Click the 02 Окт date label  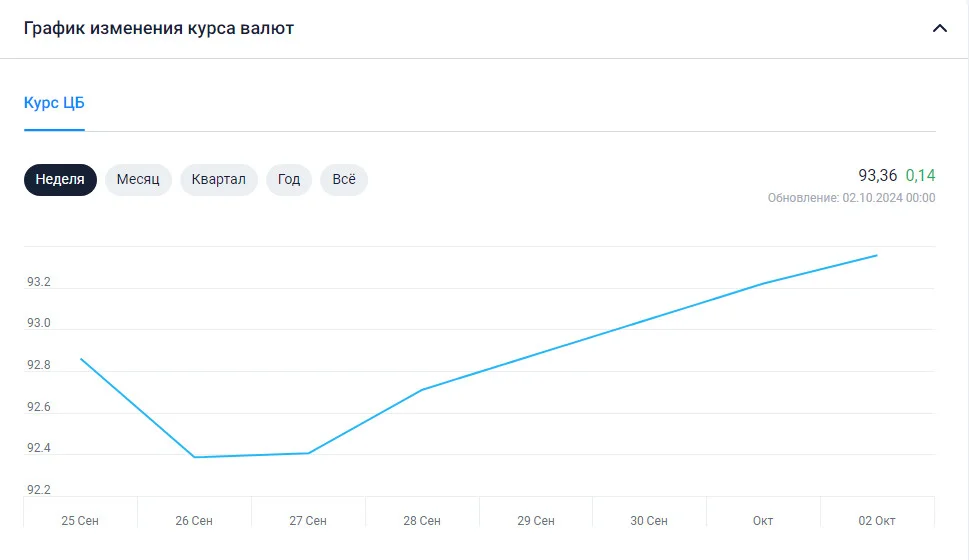coord(877,520)
